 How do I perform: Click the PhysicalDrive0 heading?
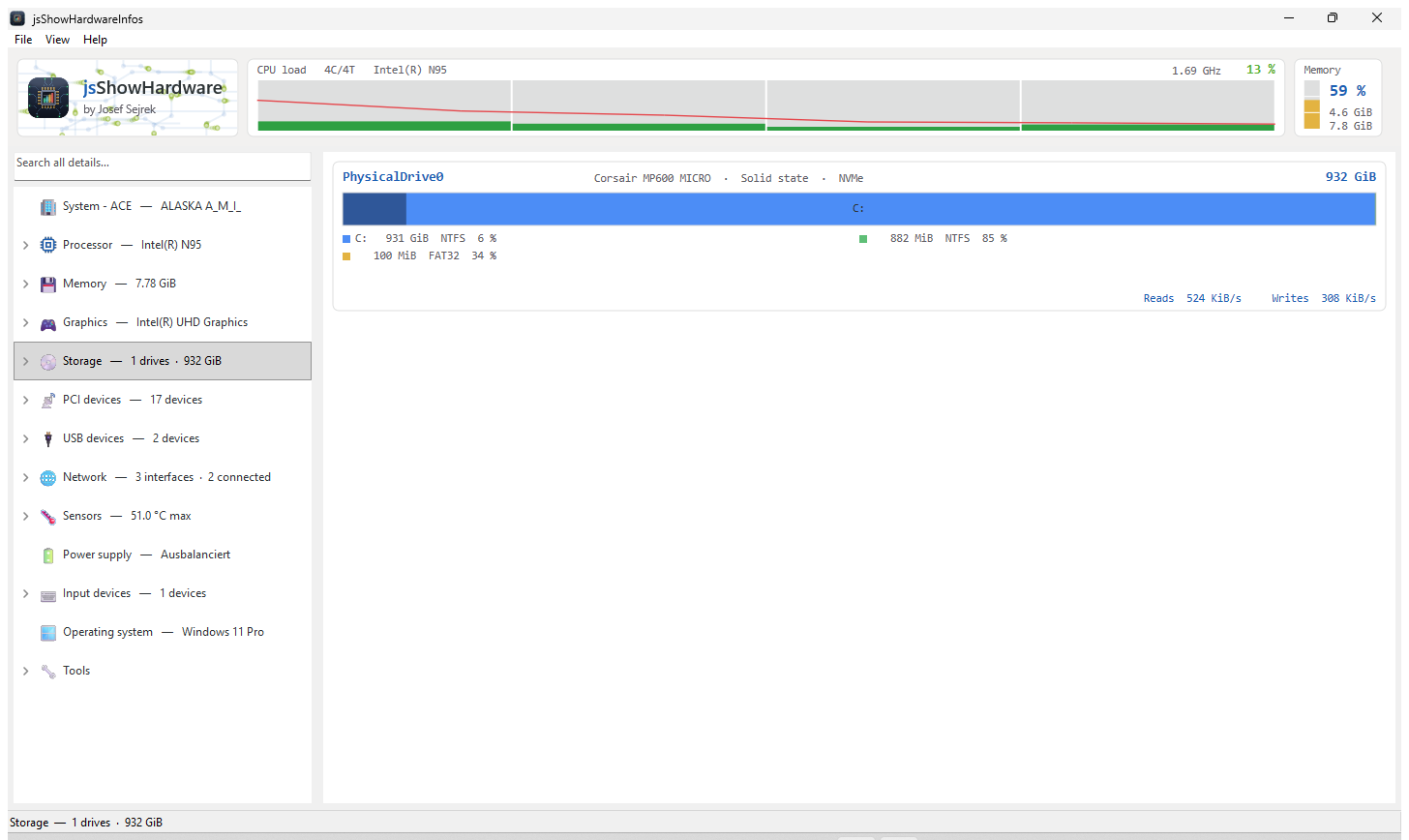tap(393, 177)
